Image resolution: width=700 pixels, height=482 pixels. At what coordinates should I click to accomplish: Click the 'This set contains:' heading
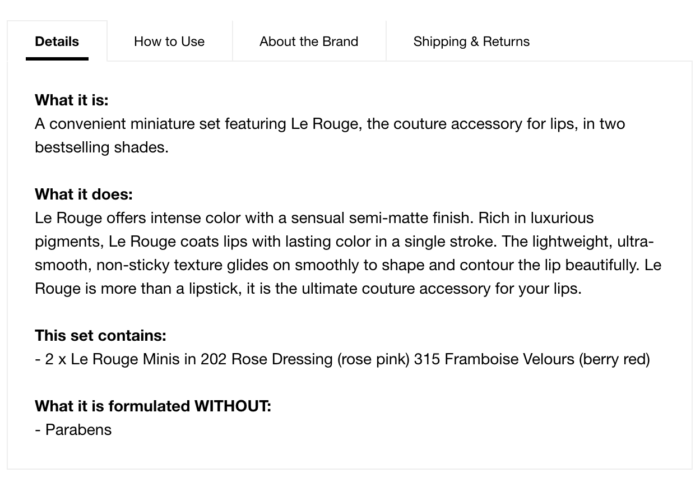100,335
